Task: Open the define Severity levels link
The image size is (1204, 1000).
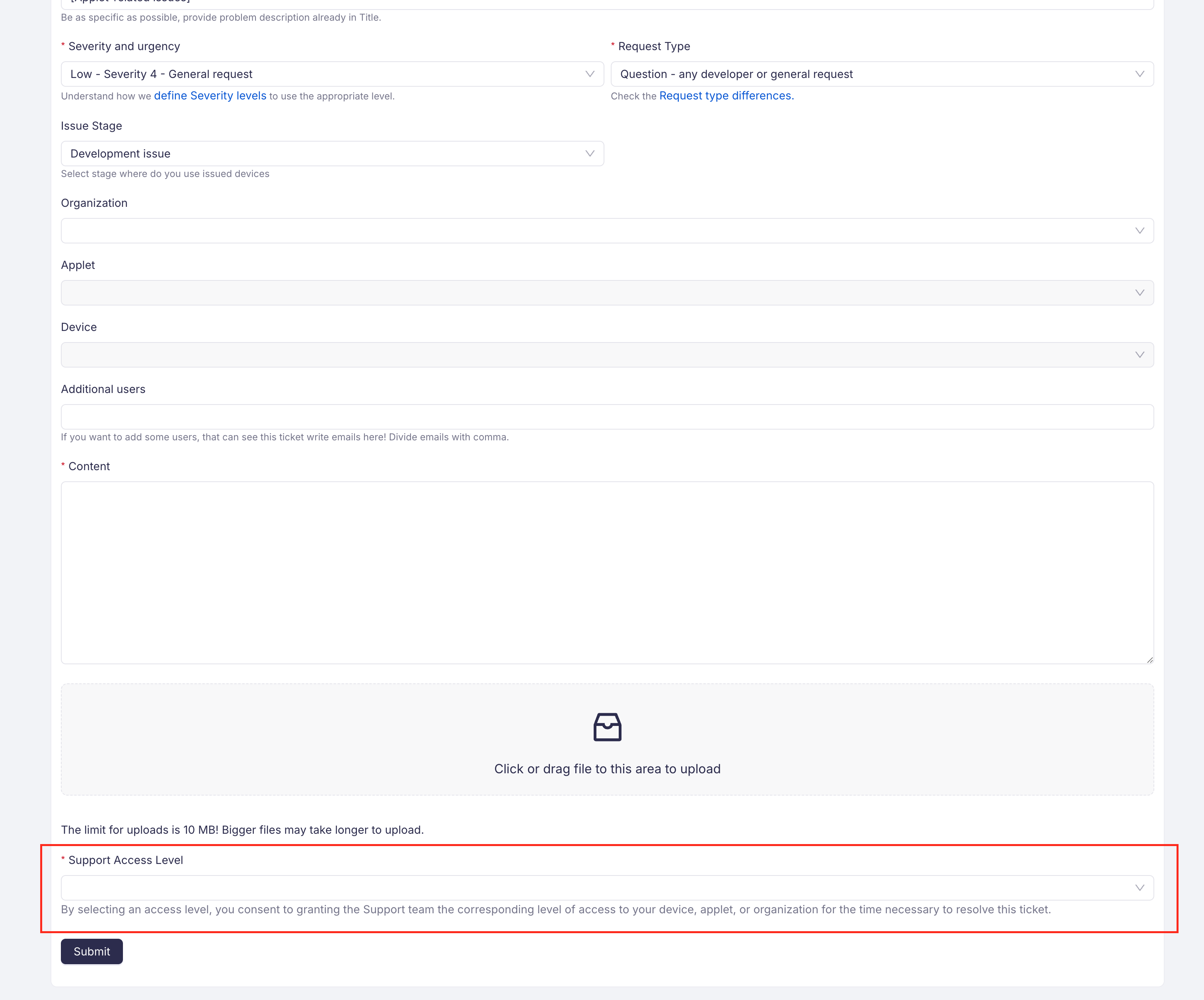Action: [210, 96]
